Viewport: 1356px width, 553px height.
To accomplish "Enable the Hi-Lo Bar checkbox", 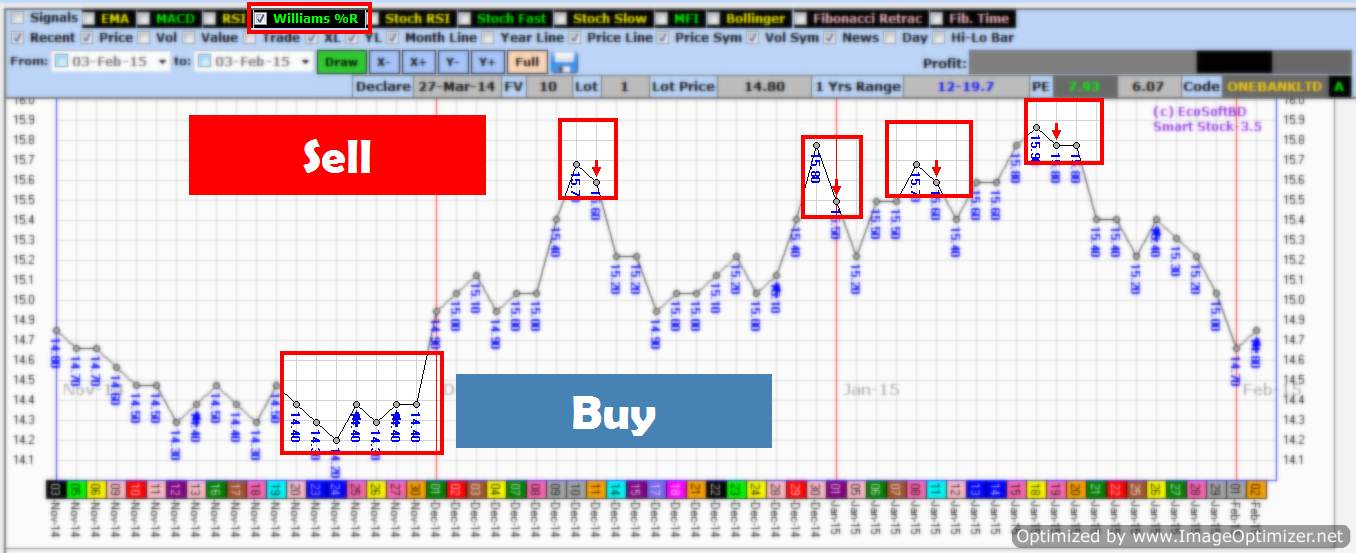I will point(939,38).
